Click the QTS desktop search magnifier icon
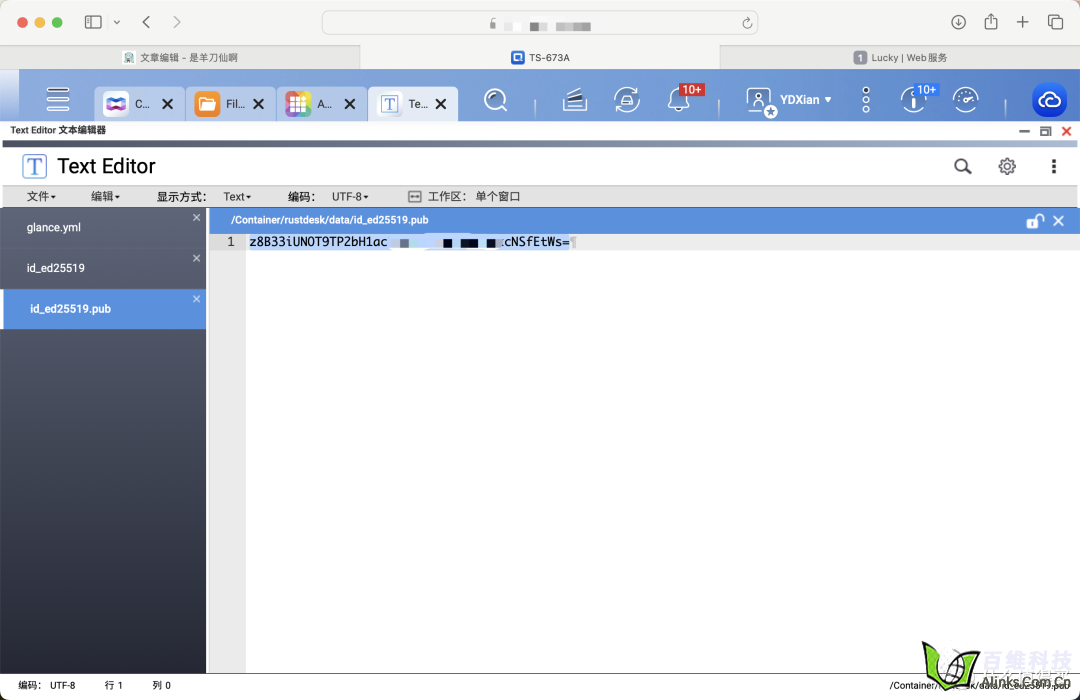Screen dimensions: 1080x700 pyautogui.click(x=495, y=100)
